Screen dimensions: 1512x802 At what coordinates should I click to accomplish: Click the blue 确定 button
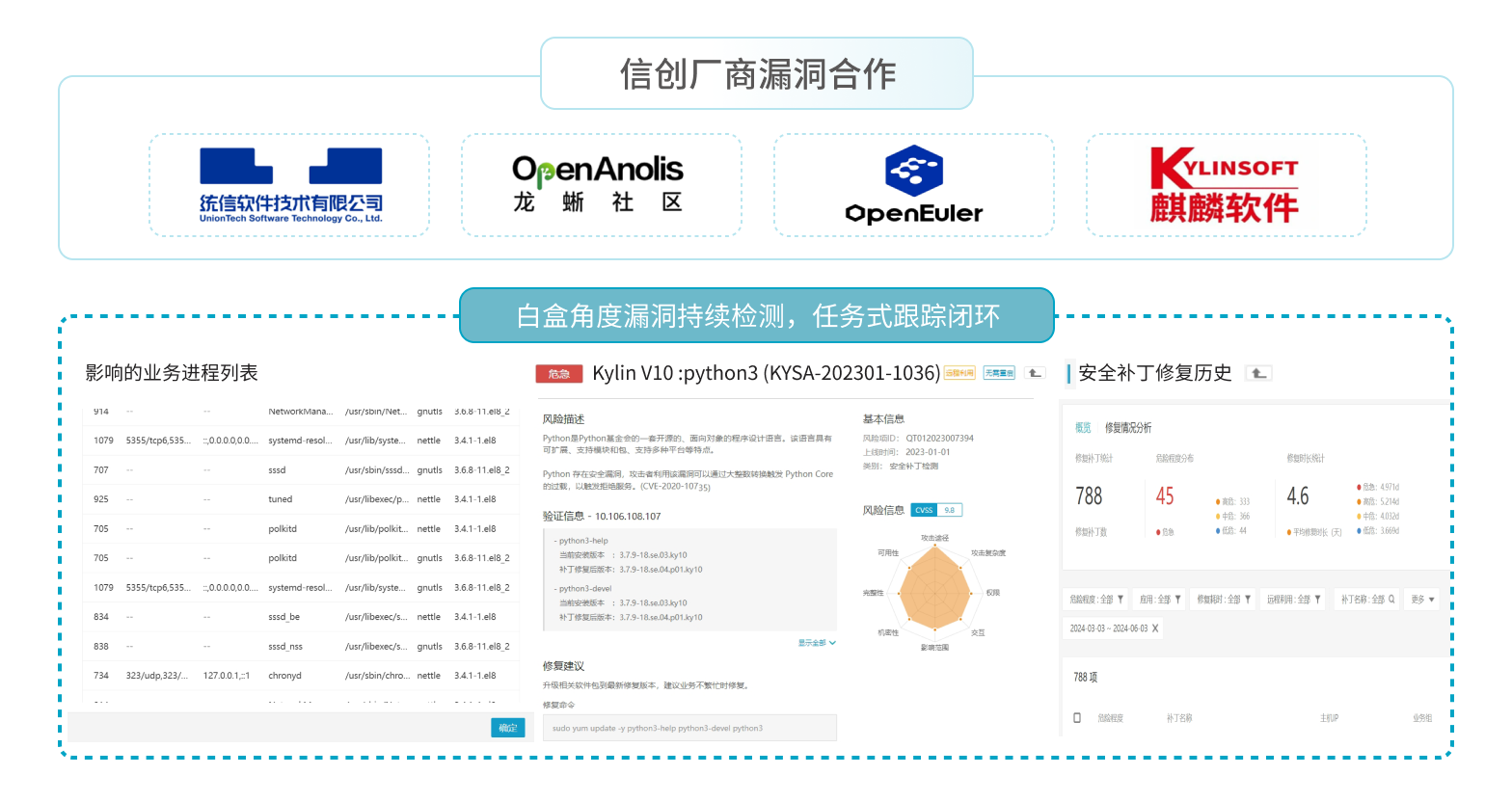click(508, 728)
